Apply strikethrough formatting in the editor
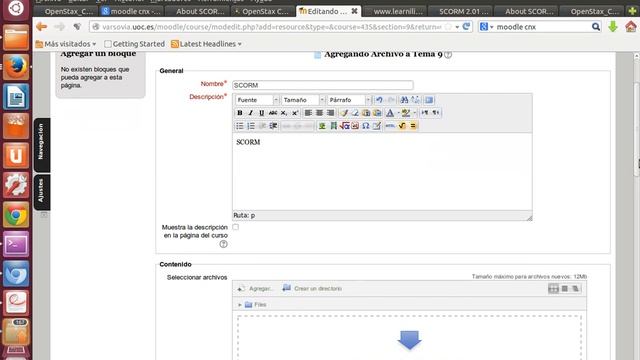The width and height of the screenshot is (640, 360). coord(273,113)
